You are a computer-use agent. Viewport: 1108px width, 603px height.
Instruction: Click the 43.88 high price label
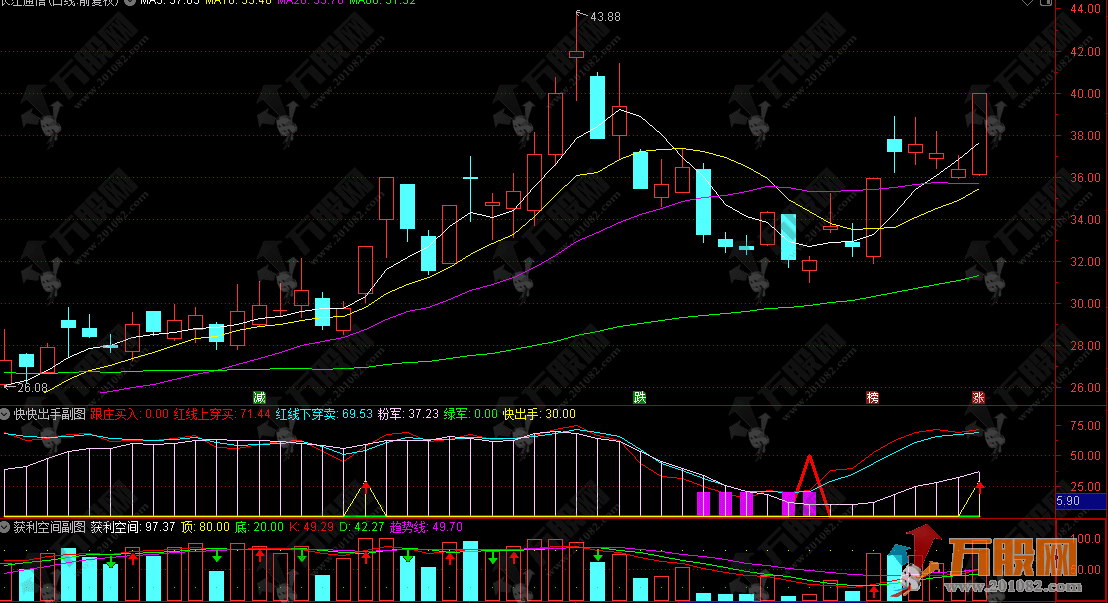click(604, 17)
